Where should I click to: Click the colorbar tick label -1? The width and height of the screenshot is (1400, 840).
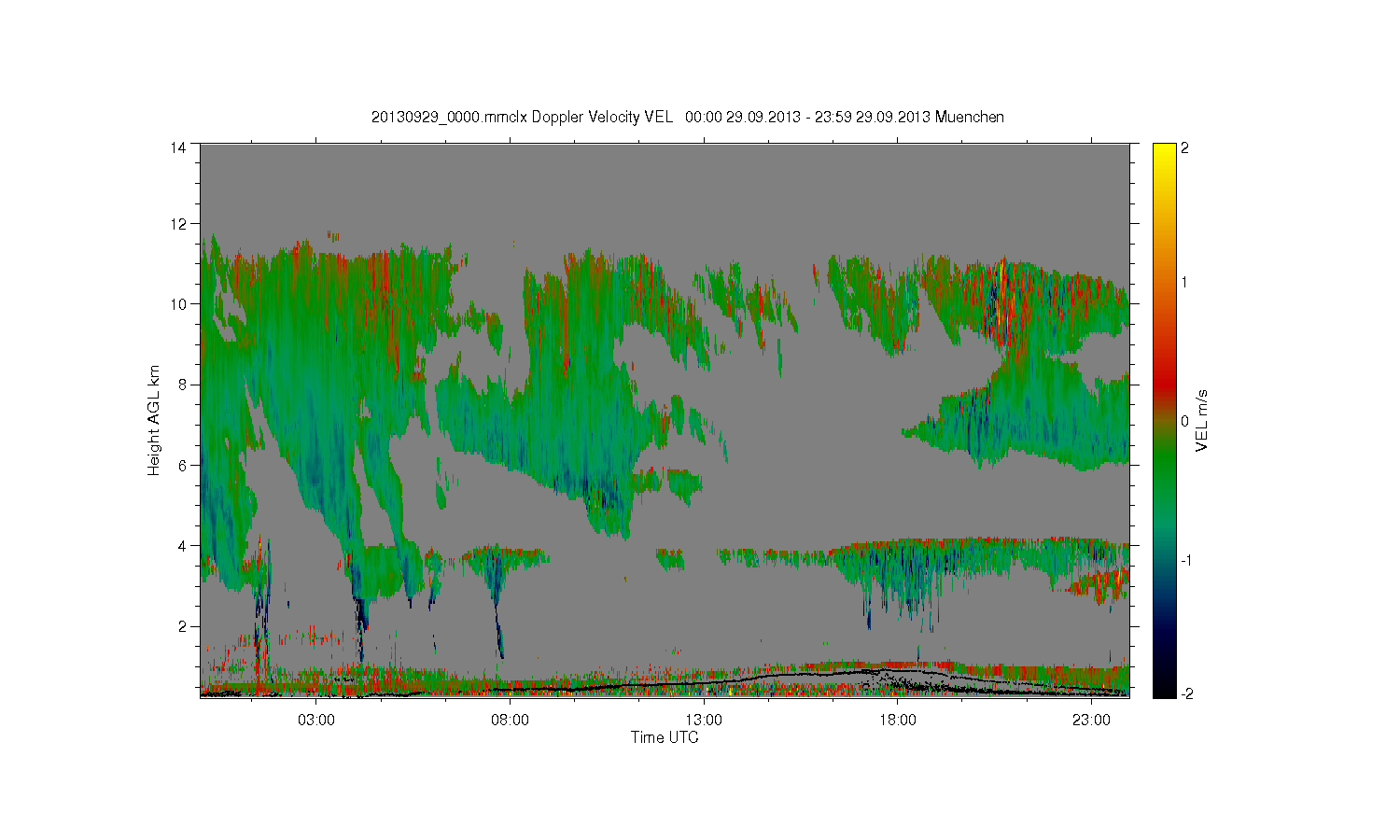[x=1185, y=560]
